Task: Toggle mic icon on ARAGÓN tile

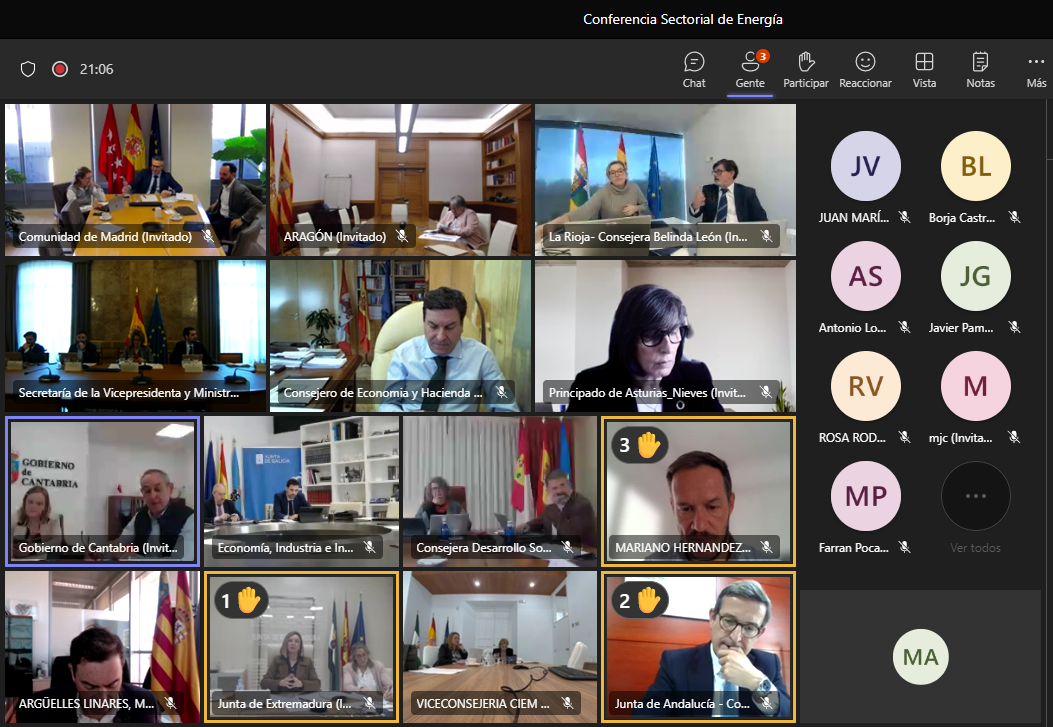Action: (402, 237)
